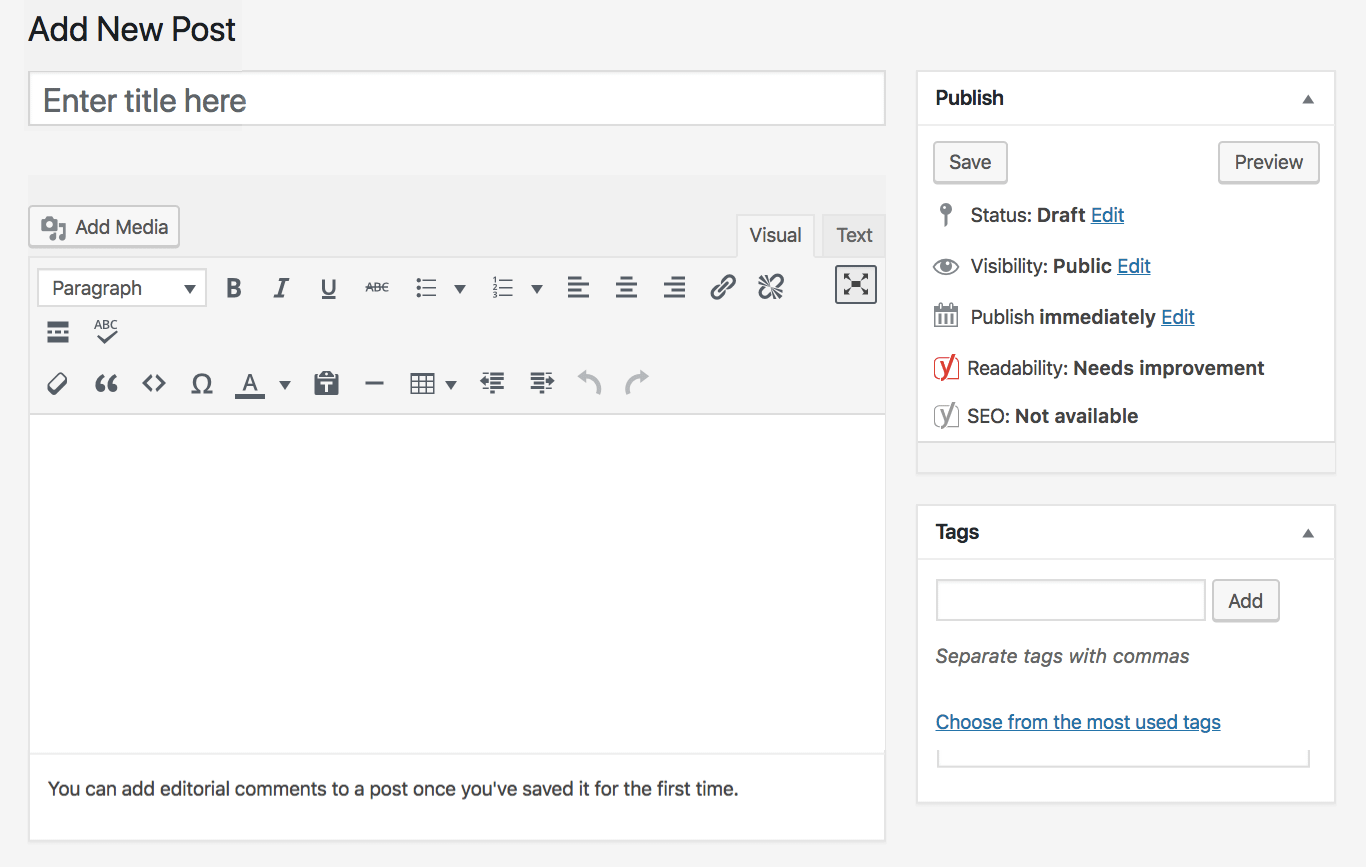
Task: Collapse the Tags panel
Action: pyautogui.click(x=1308, y=533)
